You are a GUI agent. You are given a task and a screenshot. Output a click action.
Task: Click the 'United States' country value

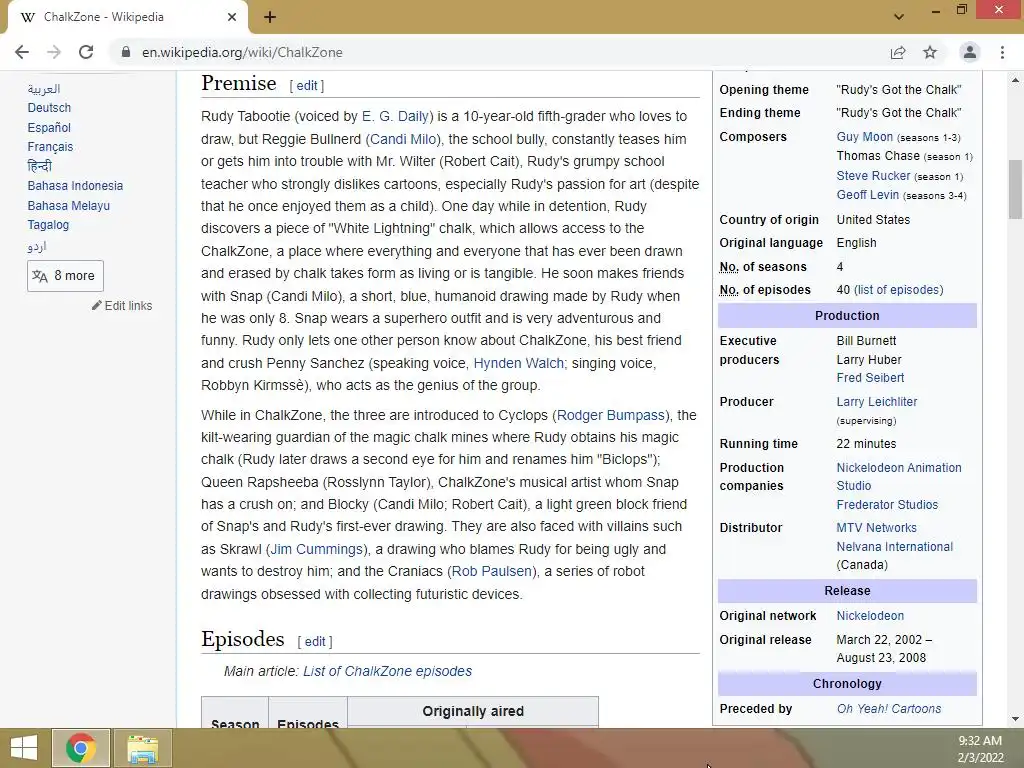[x=873, y=219]
